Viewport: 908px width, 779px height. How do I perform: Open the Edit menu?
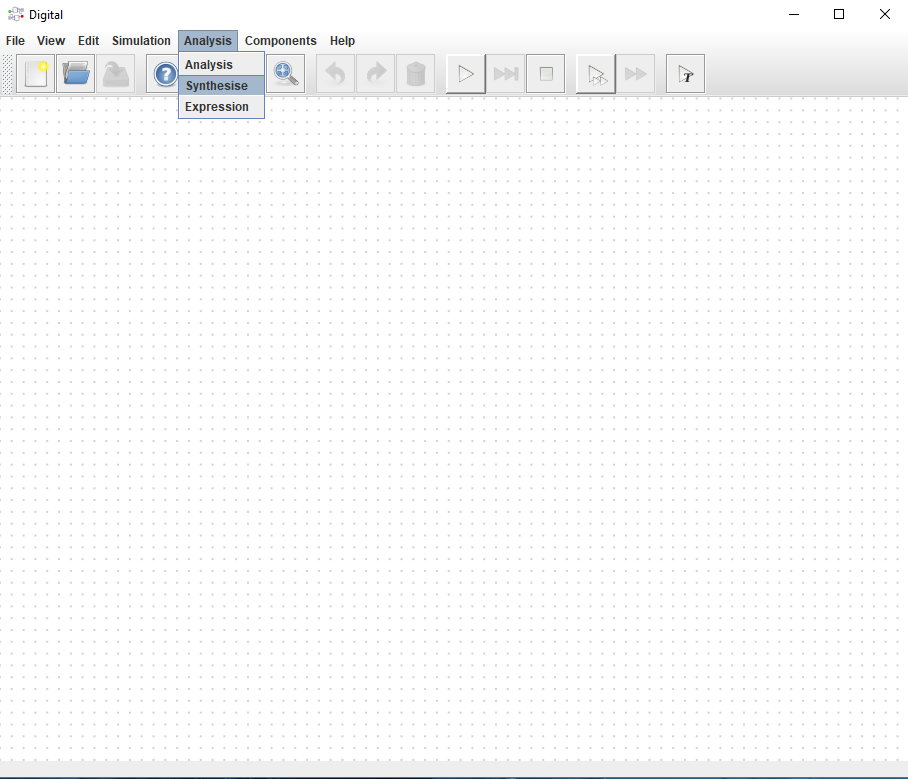89,41
